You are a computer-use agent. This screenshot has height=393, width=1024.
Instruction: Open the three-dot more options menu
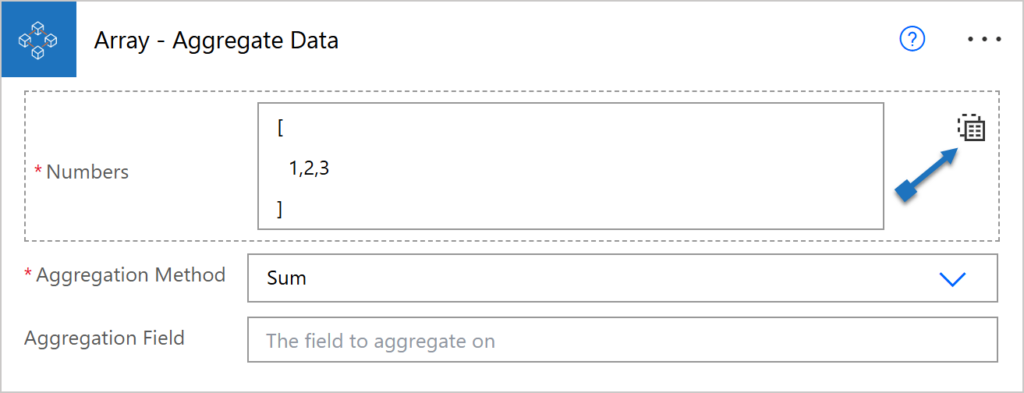pos(985,40)
